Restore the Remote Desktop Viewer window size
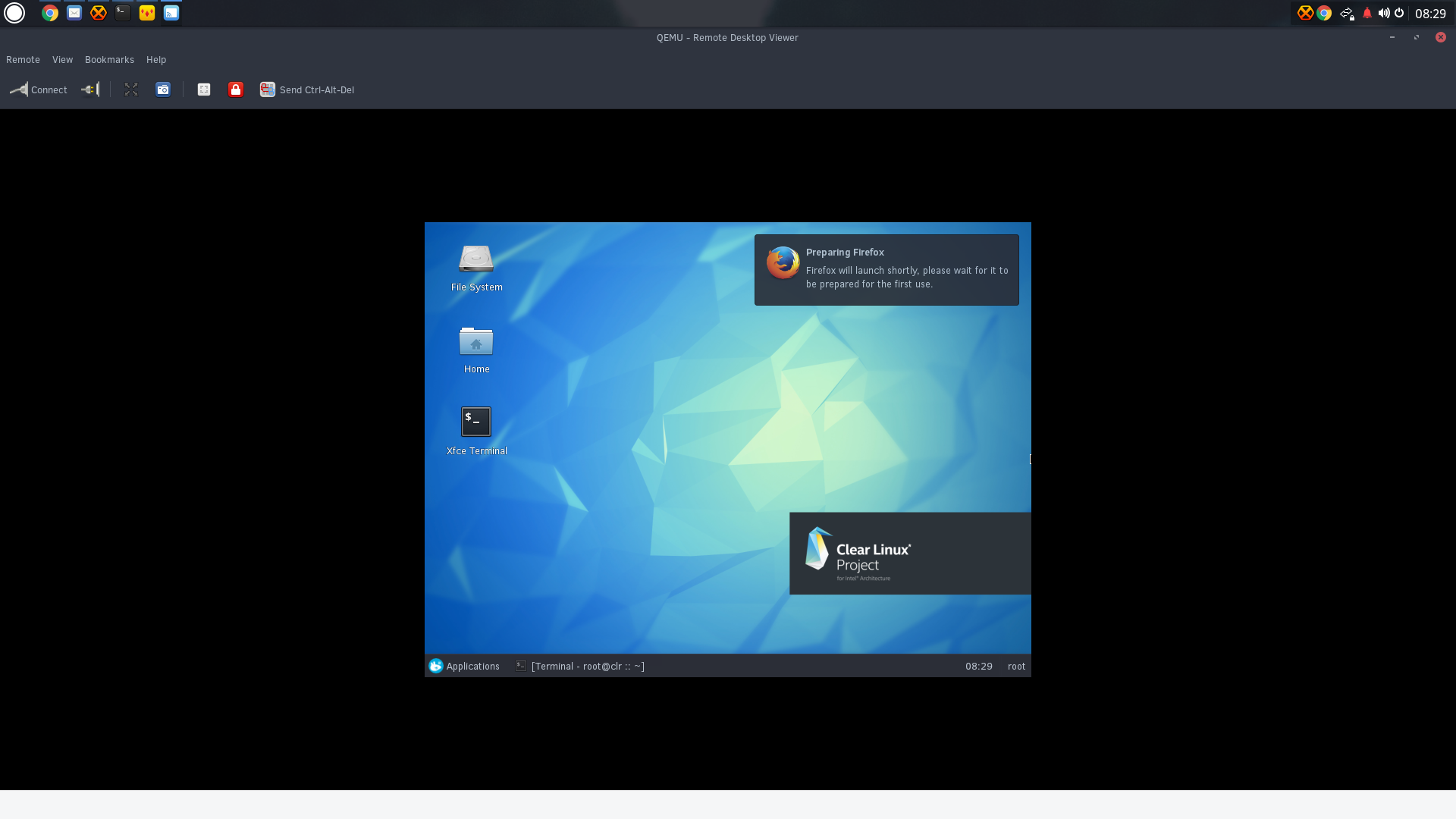The height and width of the screenshot is (819, 1456). pyautogui.click(x=1417, y=37)
